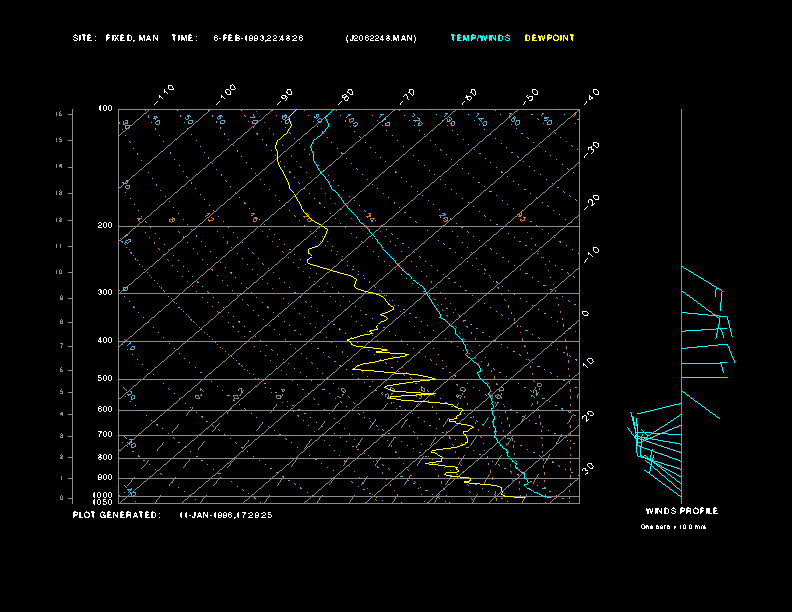Click the yellow DEWPOINT legend label

(x=549, y=38)
